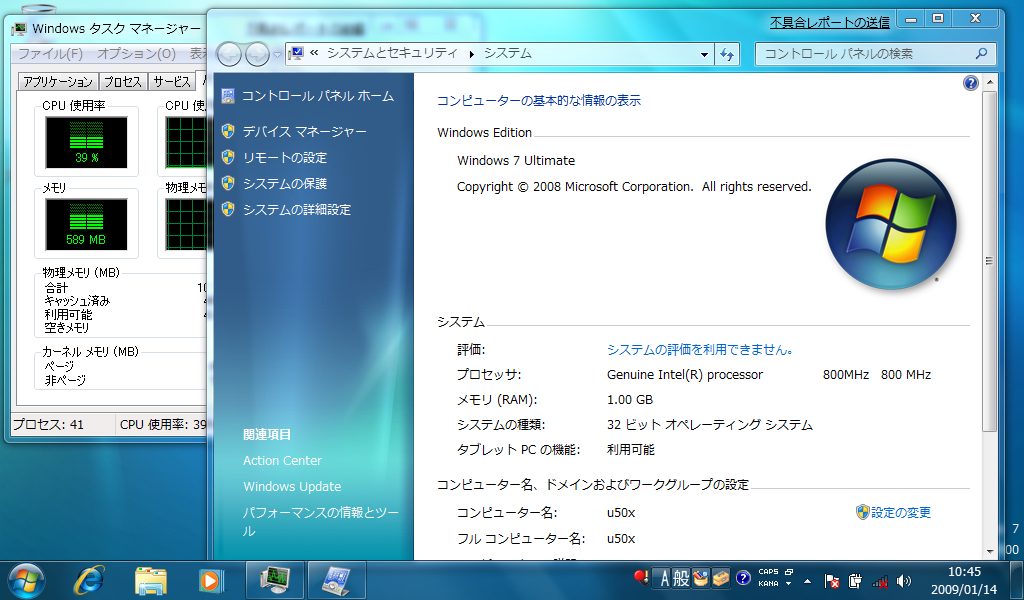Click the language bar restore icon
Image resolution: width=1024 pixels, height=600 pixels.
789,572
